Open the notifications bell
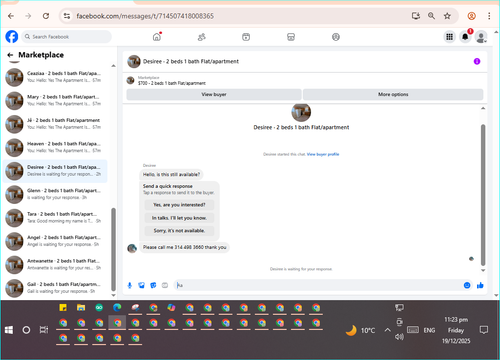The image size is (500, 360). [x=465, y=37]
